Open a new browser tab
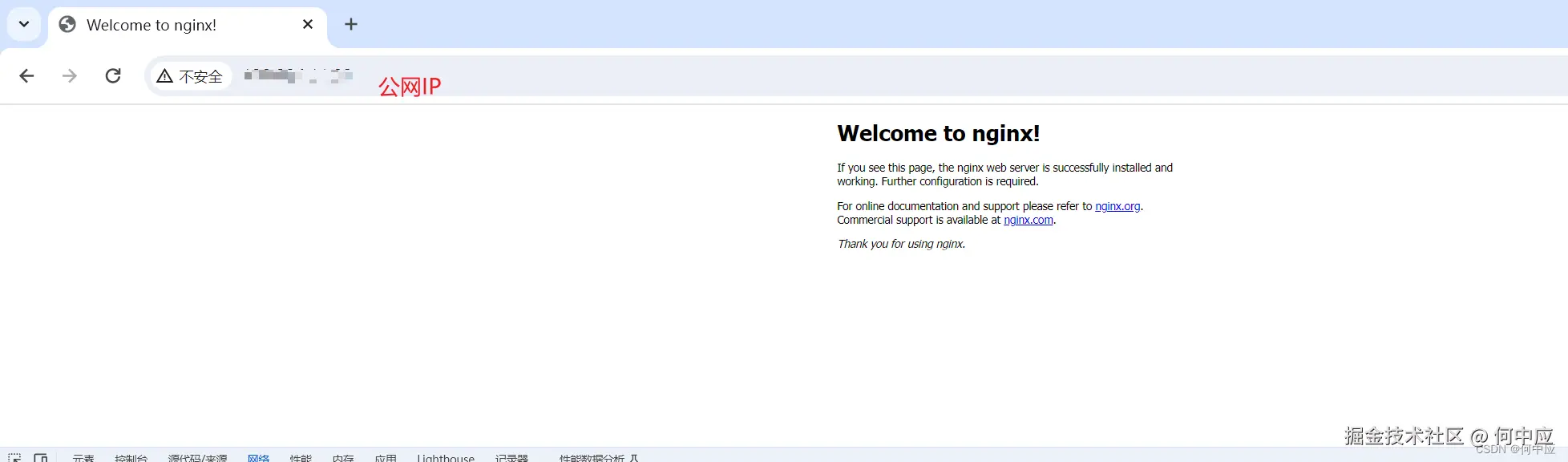The width and height of the screenshot is (1568, 462). pyautogui.click(x=351, y=25)
